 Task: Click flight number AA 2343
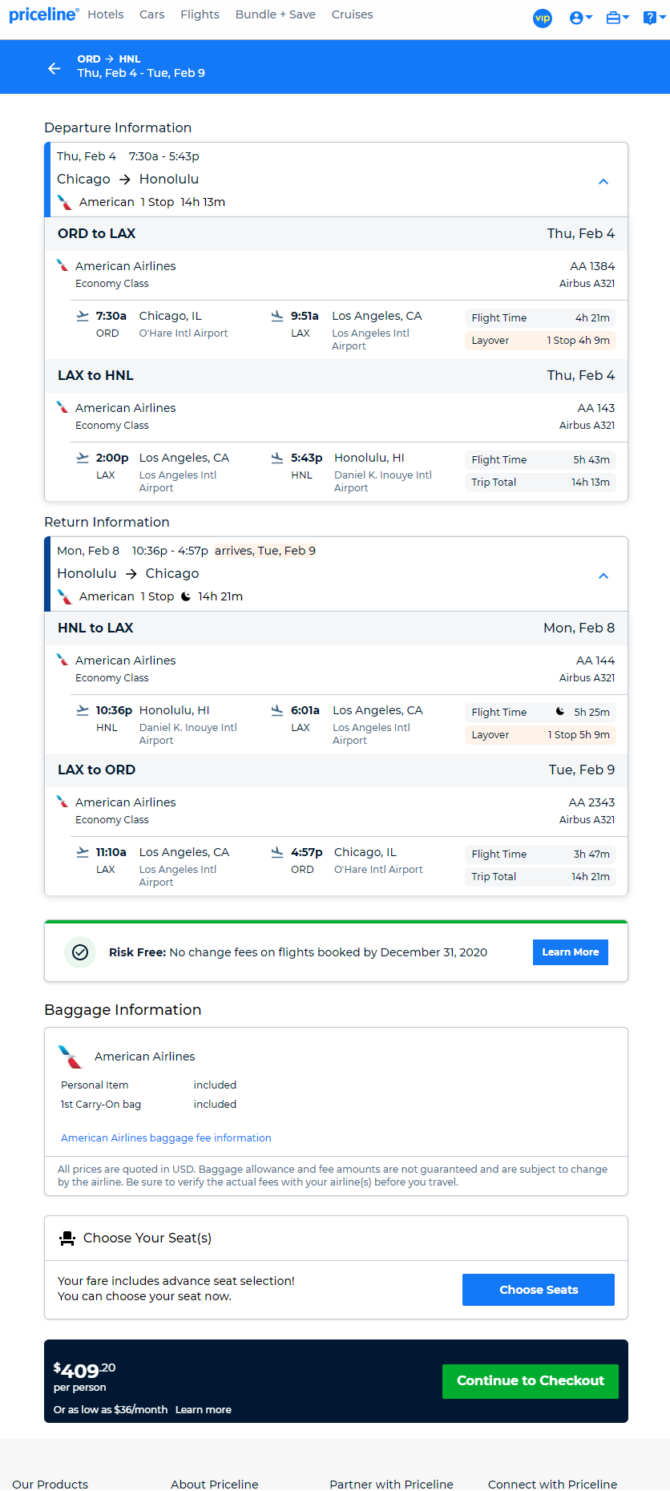[x=592, y=802]
